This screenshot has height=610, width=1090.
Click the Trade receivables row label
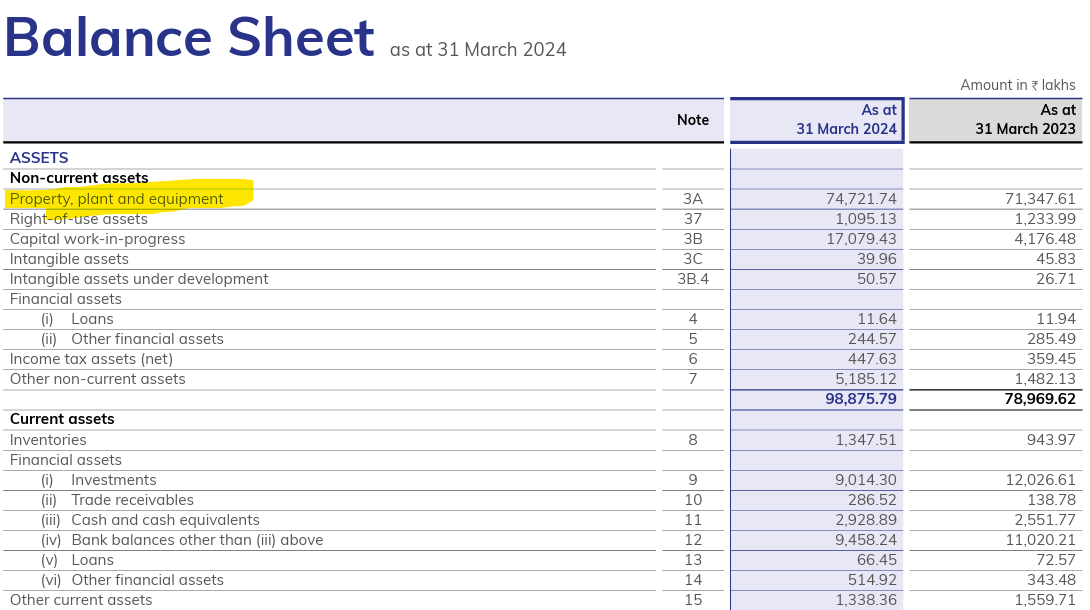(132, 500)
